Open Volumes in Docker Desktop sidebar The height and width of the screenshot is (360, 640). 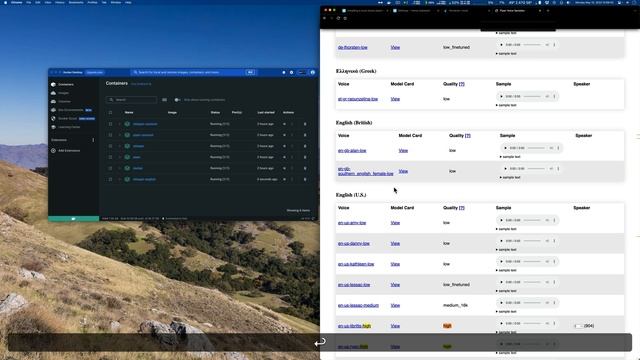click(64, 101)
